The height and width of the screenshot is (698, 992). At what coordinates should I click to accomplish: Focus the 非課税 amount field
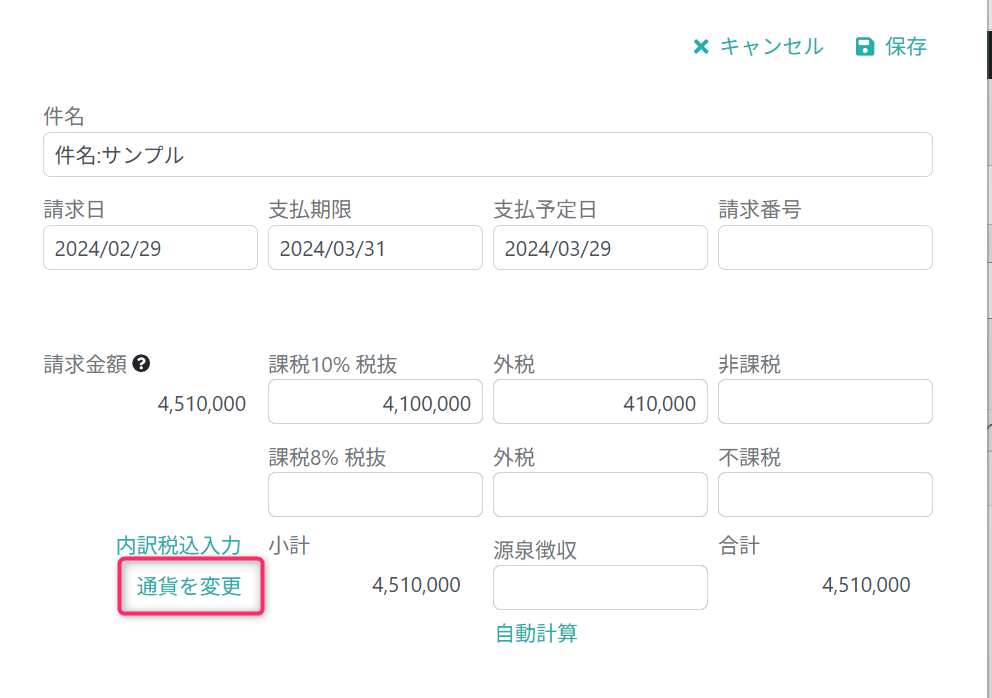coord(825,402)
